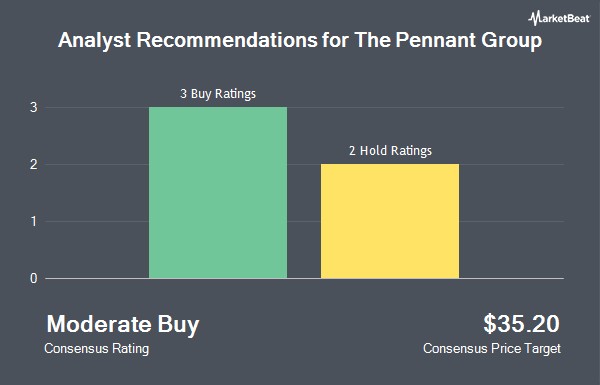
Task: Click the 'Consensus Price Target' caption
Action: 492,349
